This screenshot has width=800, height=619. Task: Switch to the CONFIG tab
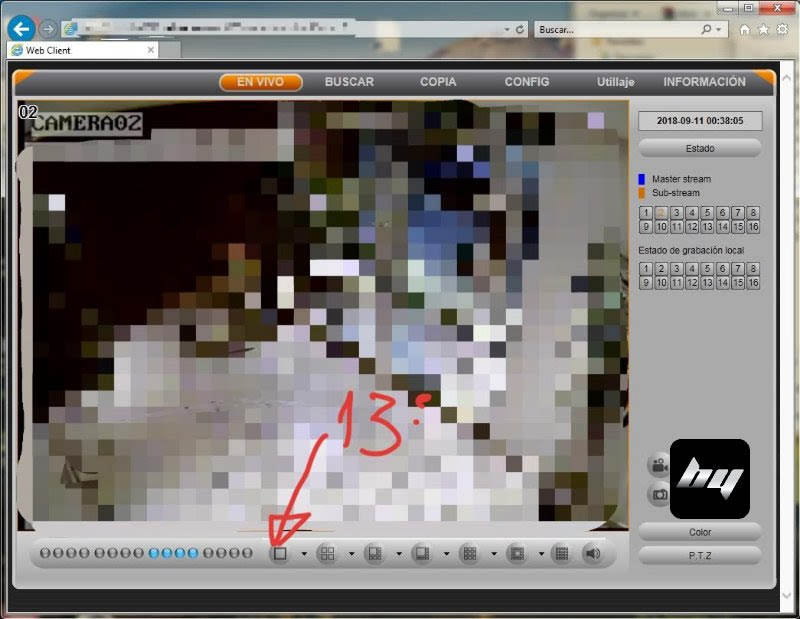point(527,82)
